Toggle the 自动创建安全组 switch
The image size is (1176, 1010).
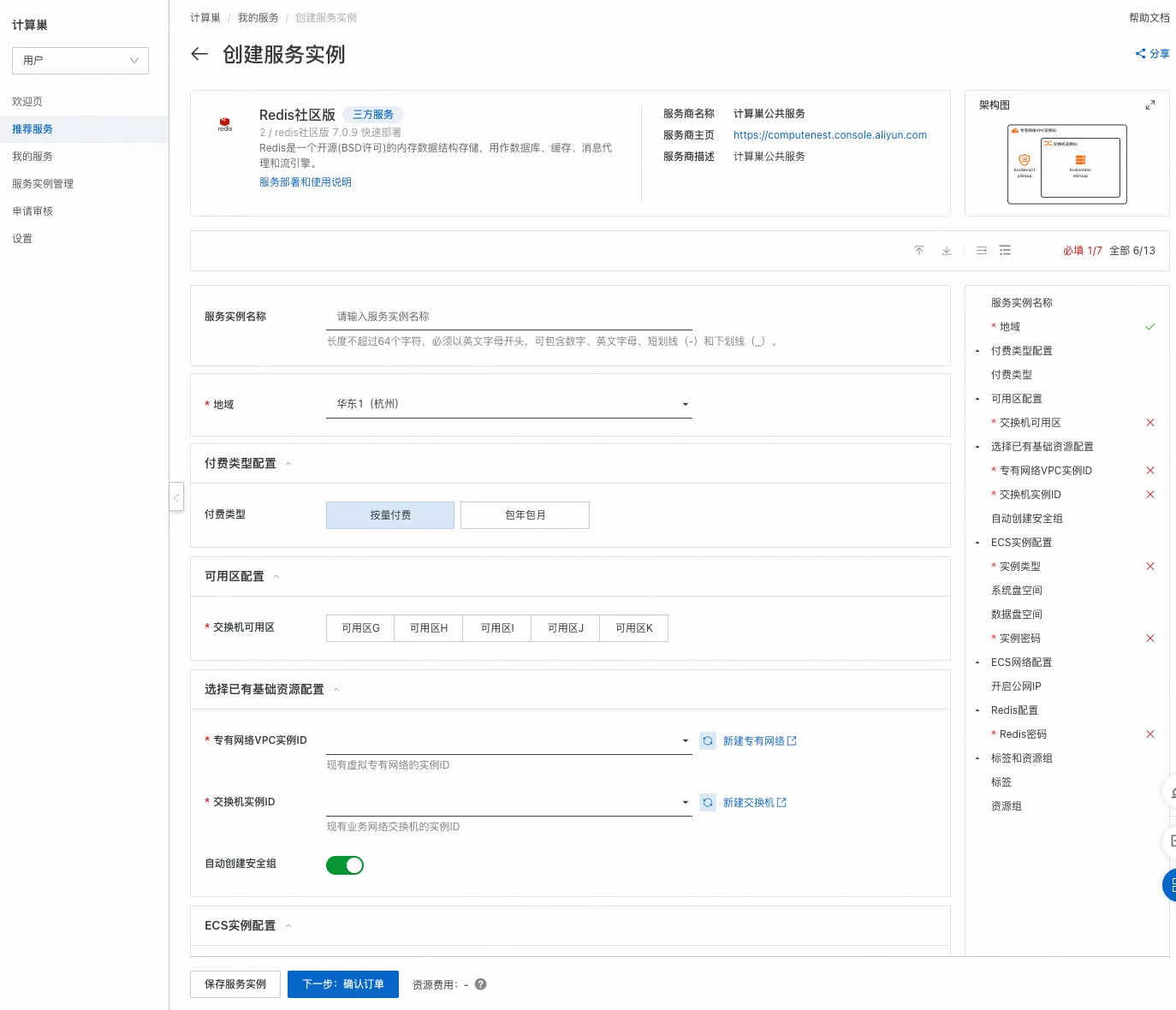pyautogui.click(x=345, y=865)
